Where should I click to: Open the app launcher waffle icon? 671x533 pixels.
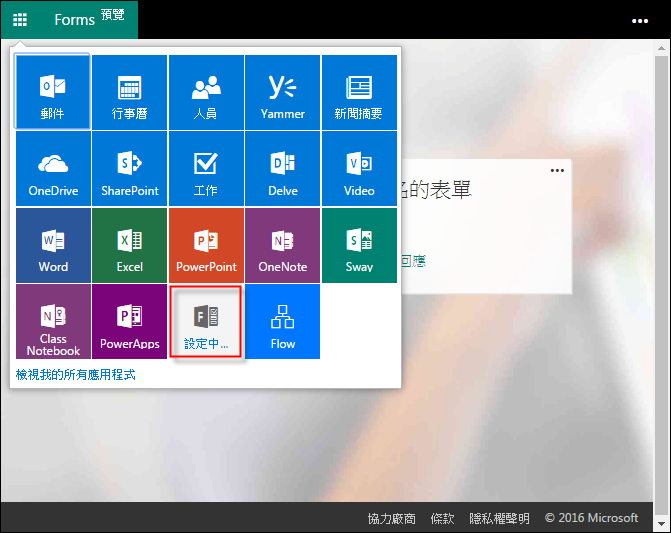click(20, 20)
